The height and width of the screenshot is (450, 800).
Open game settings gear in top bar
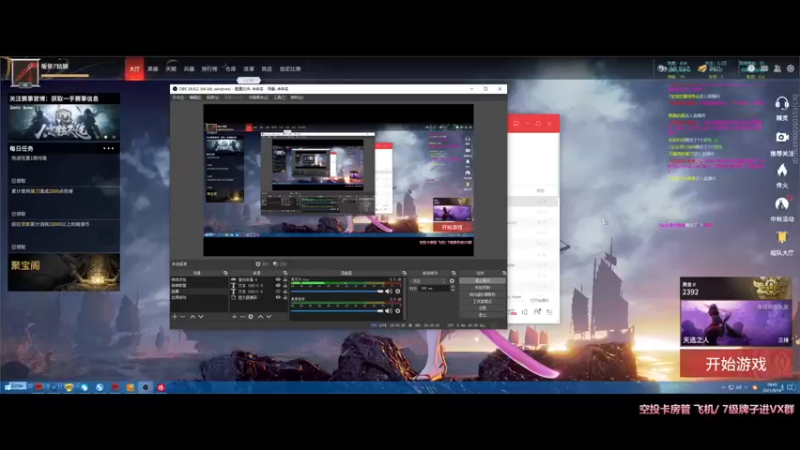click(790, 68)
